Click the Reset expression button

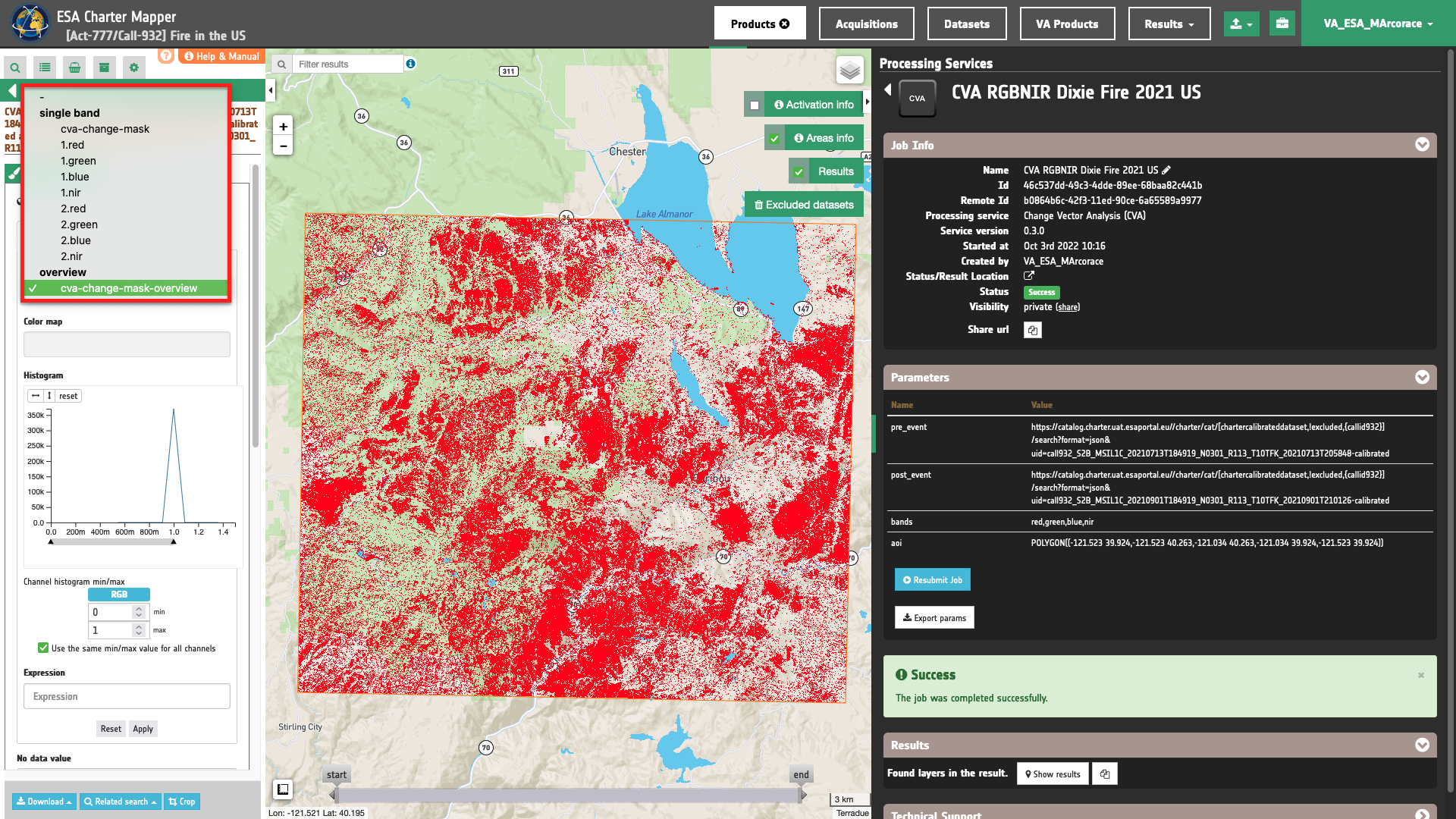[x=111, y=729]
